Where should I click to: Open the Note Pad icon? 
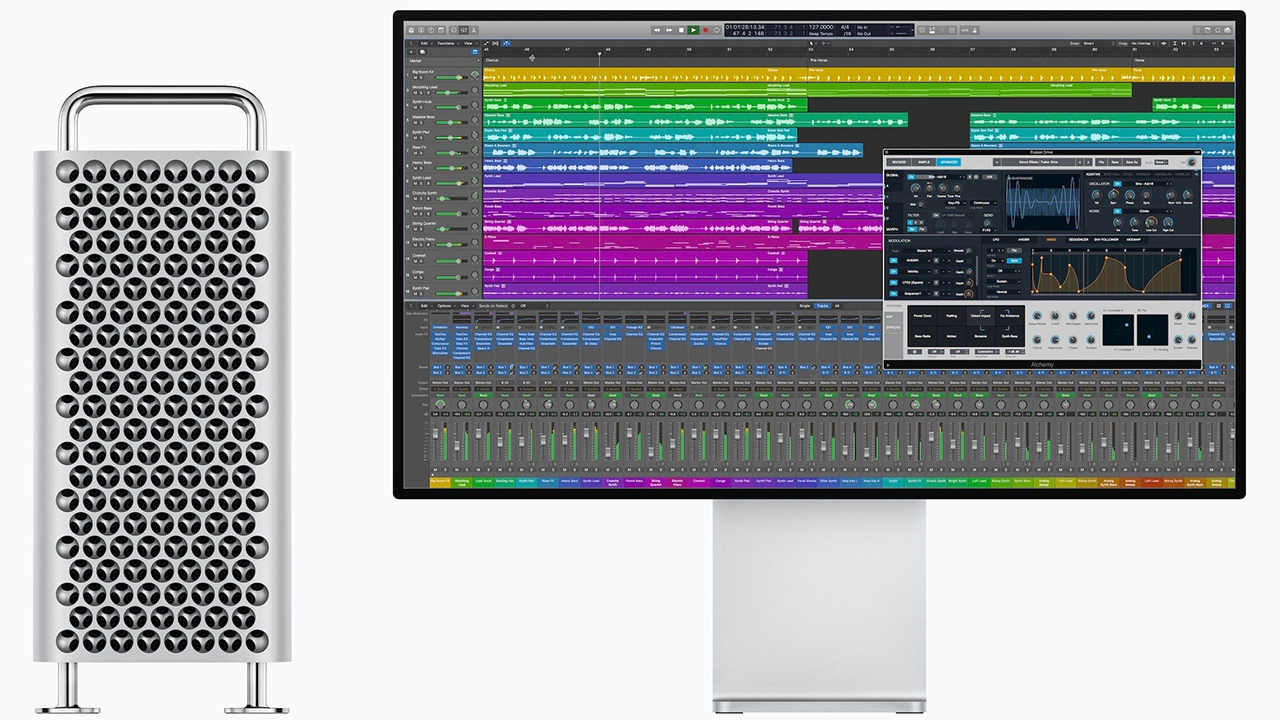tap(1207, 30)
